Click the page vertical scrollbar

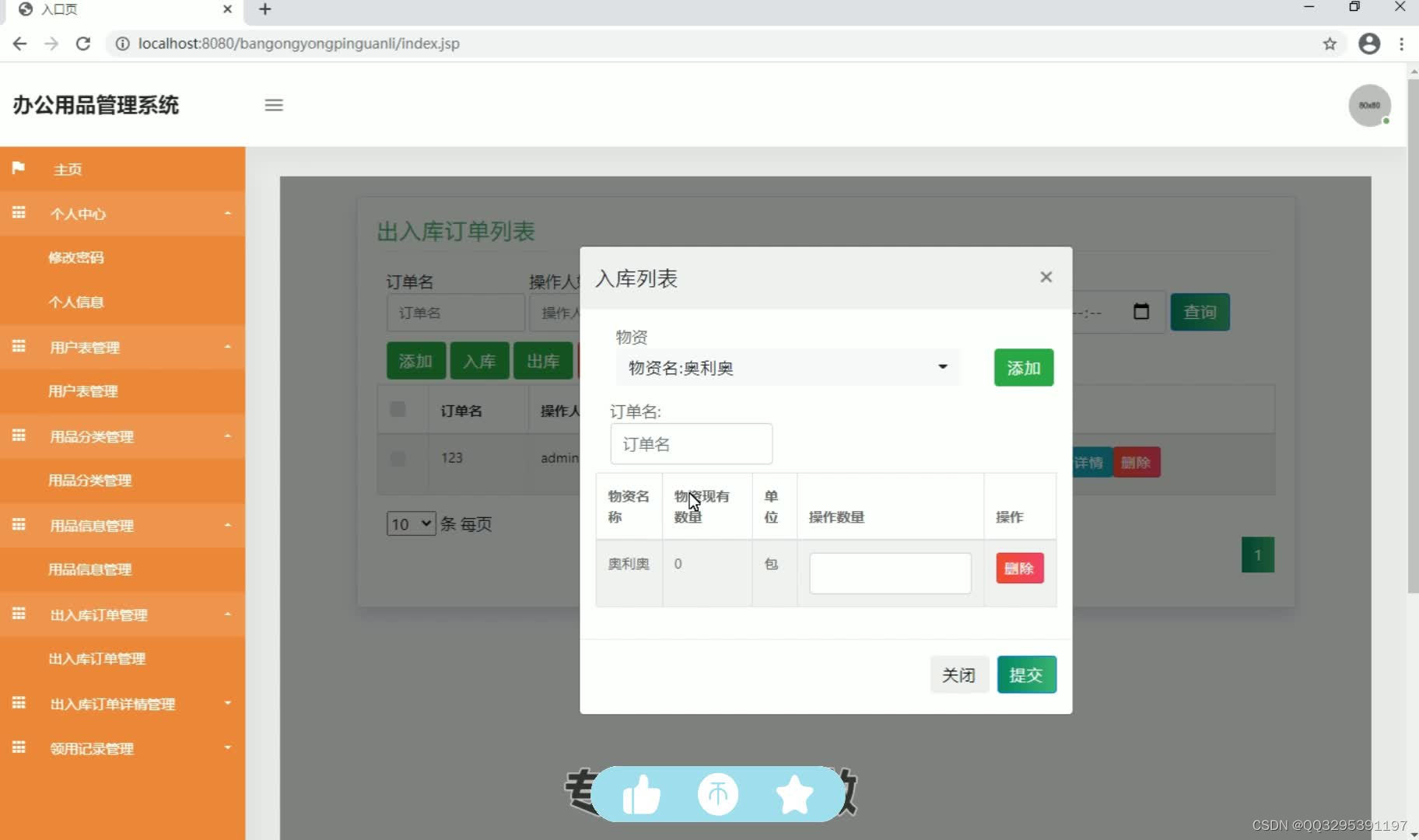point(1413,334)
